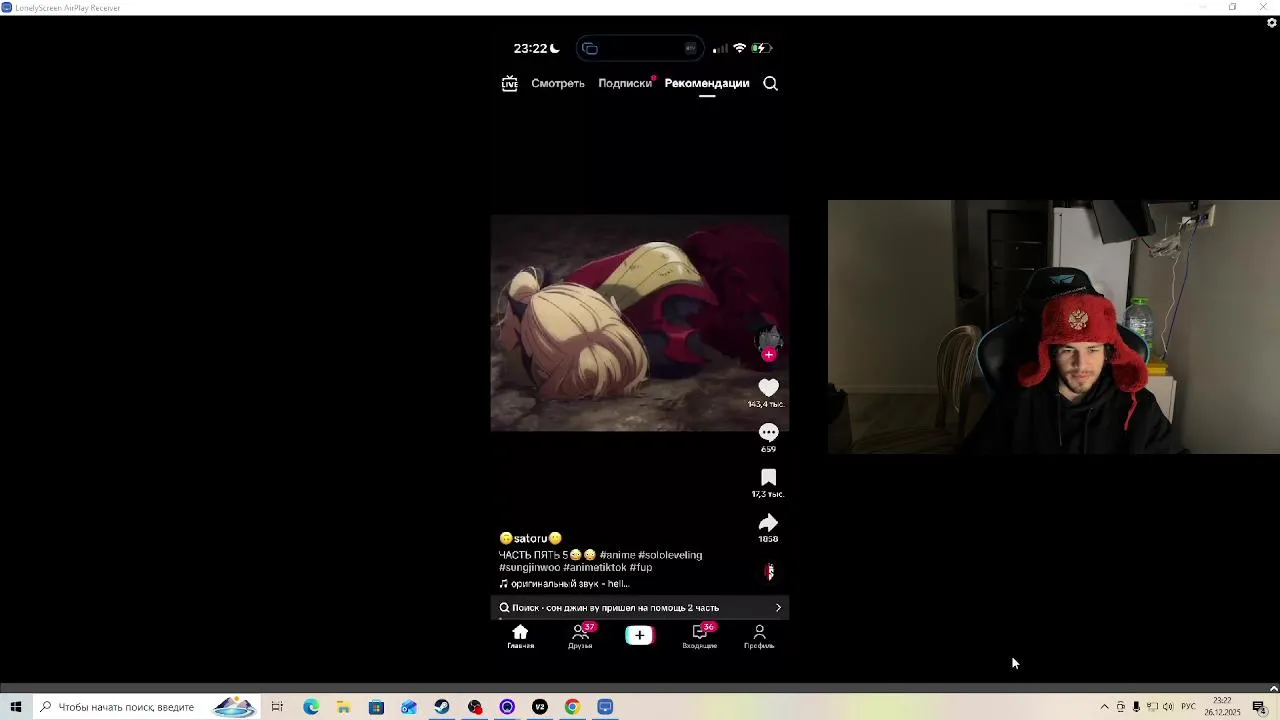Open Task View on the taskbar
The image size is (1280, 720).
point(277,707)
